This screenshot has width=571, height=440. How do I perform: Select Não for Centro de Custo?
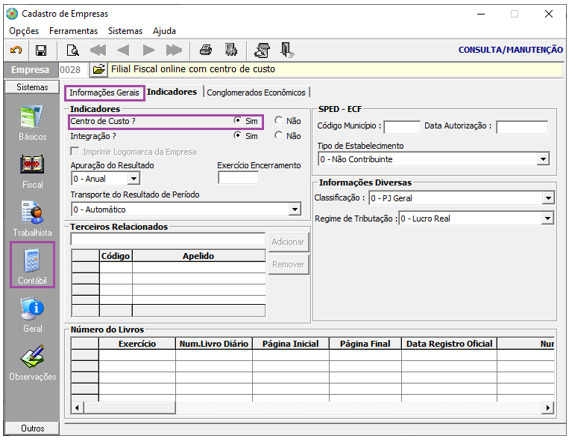pos(279,120)
